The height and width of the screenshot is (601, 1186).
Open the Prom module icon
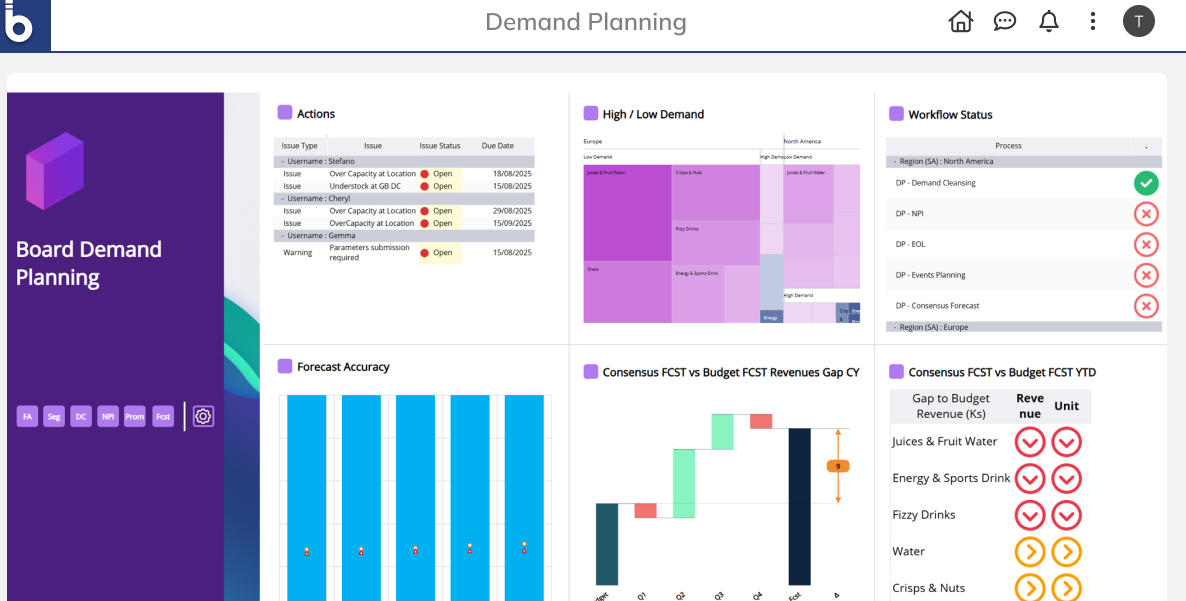(x=134, y=416)
